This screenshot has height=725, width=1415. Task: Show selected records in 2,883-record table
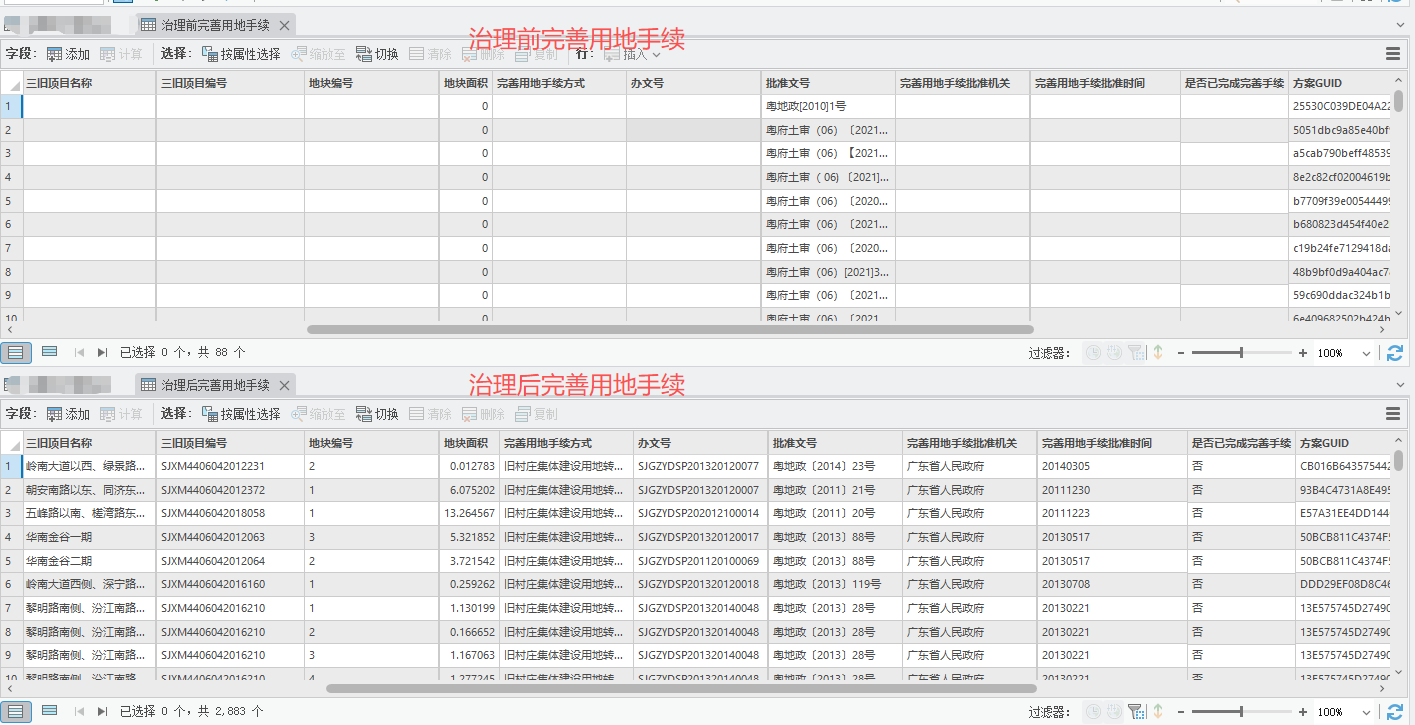pos(49,711)
